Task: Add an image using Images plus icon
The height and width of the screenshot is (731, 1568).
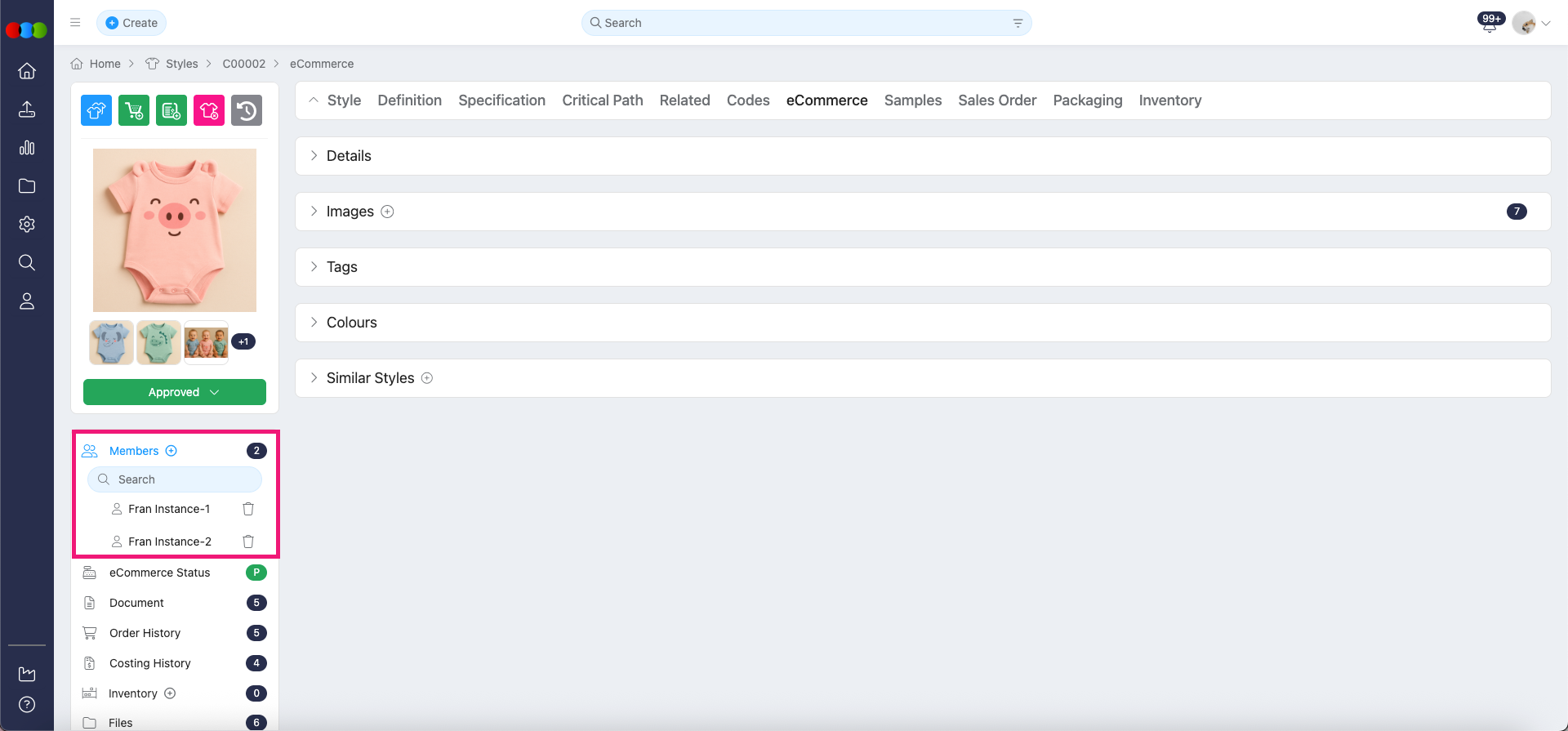Action: pyautogui.click(x=388, y=212)
